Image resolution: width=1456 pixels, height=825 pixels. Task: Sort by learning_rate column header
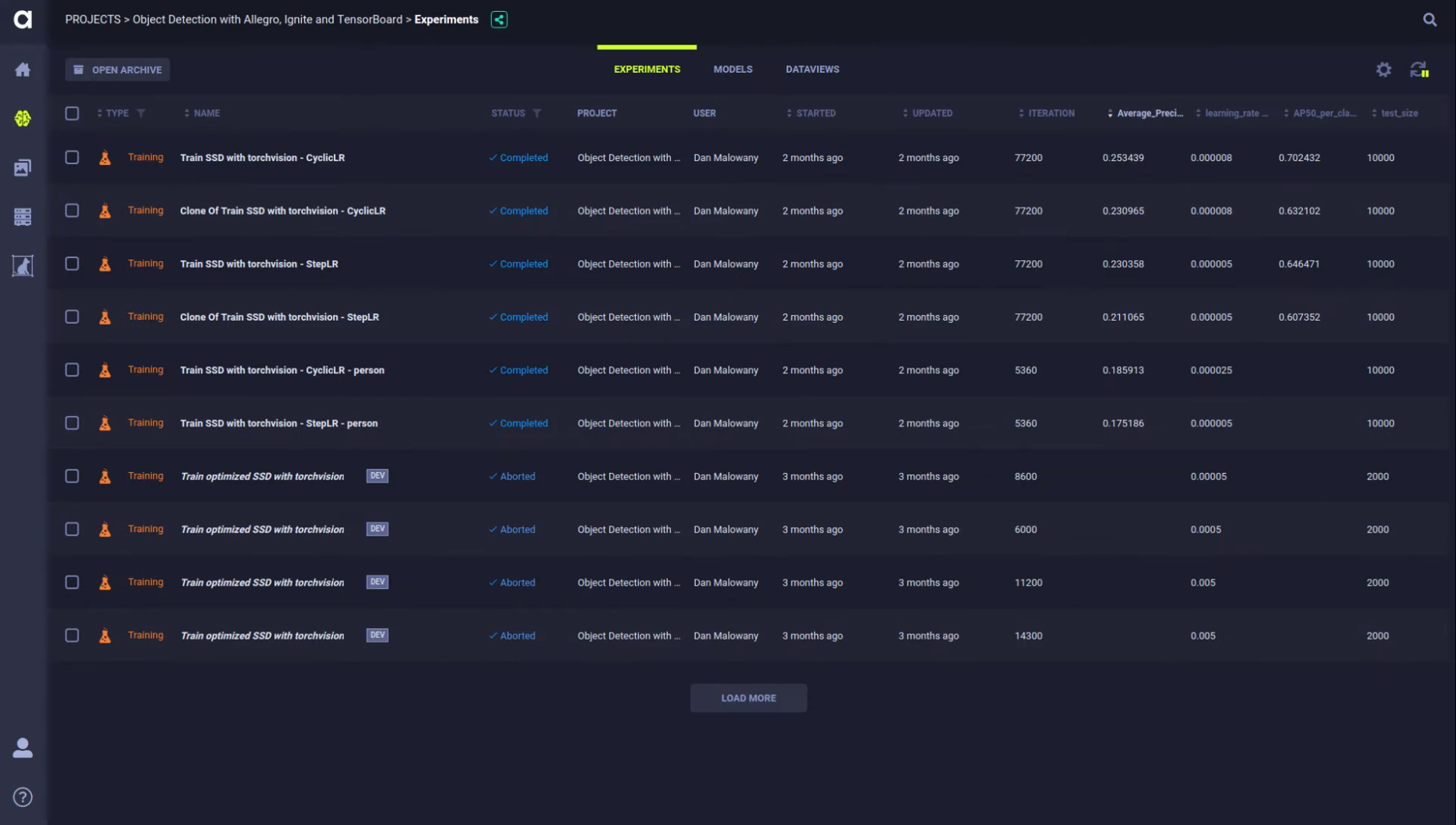pyautogui.click(x=1232, y=113)
